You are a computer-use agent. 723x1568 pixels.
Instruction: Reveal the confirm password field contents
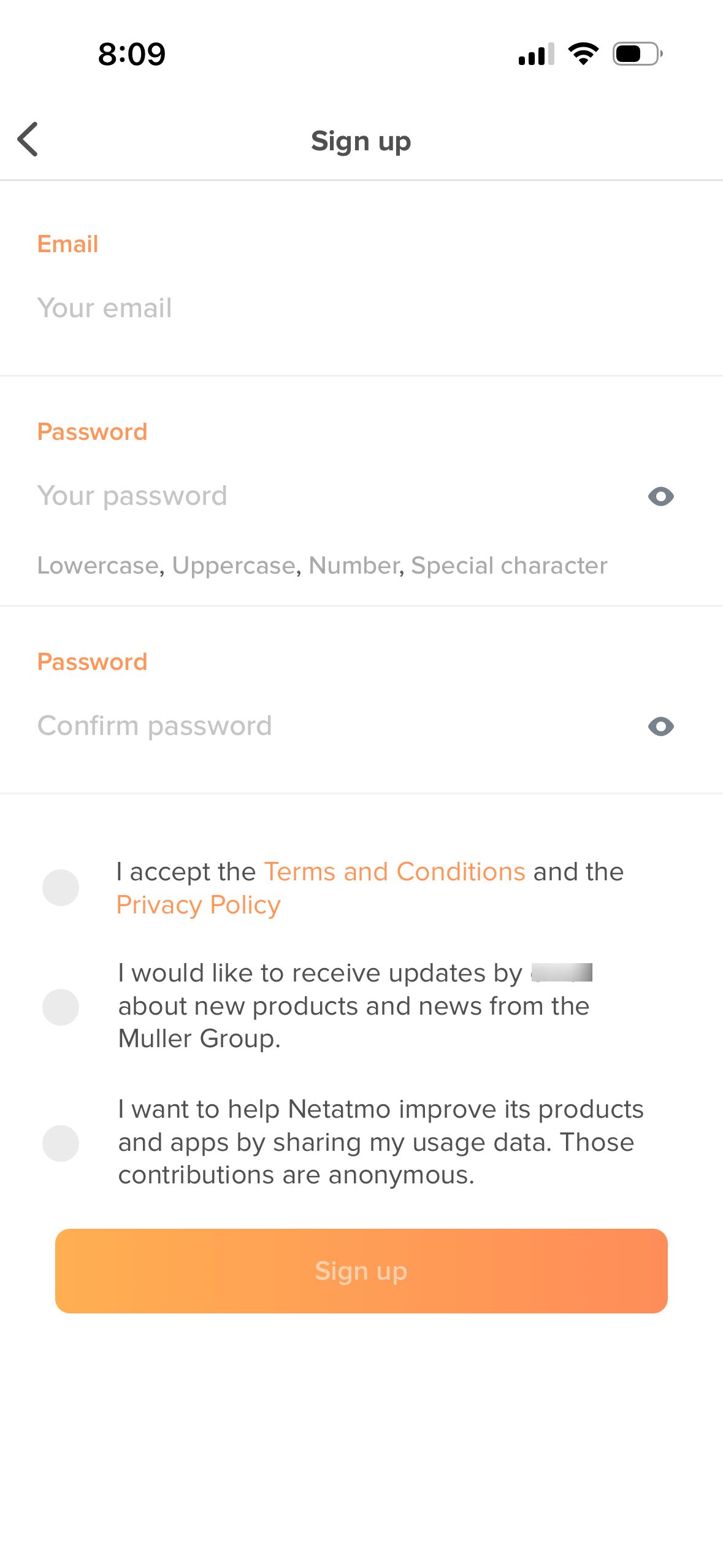tap(660, 726)
